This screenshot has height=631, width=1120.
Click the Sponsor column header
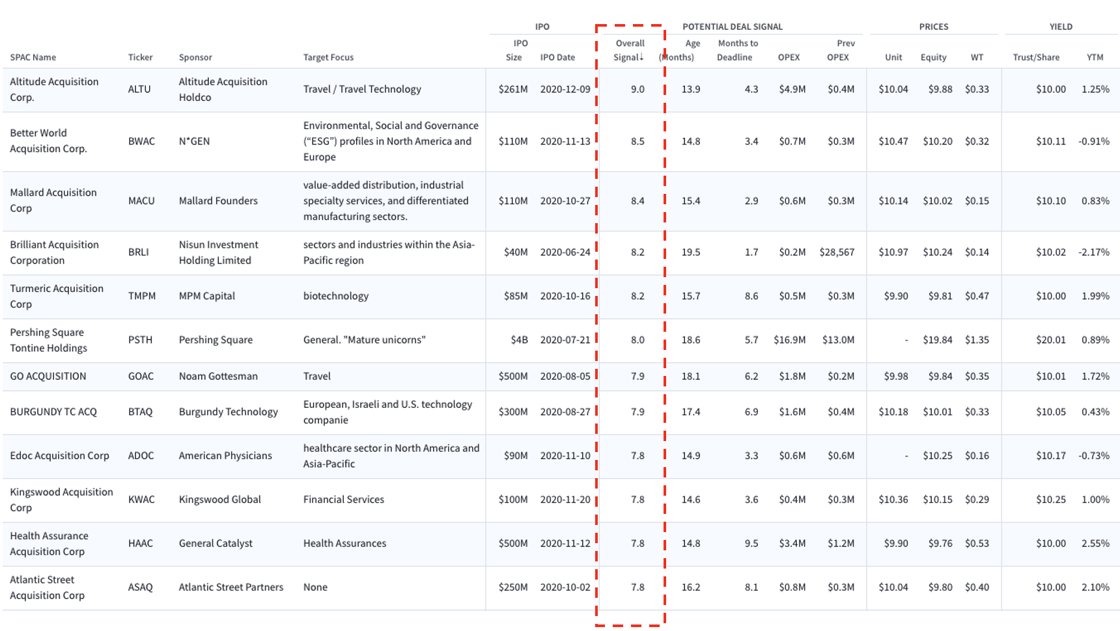click(x=195, y=57)
